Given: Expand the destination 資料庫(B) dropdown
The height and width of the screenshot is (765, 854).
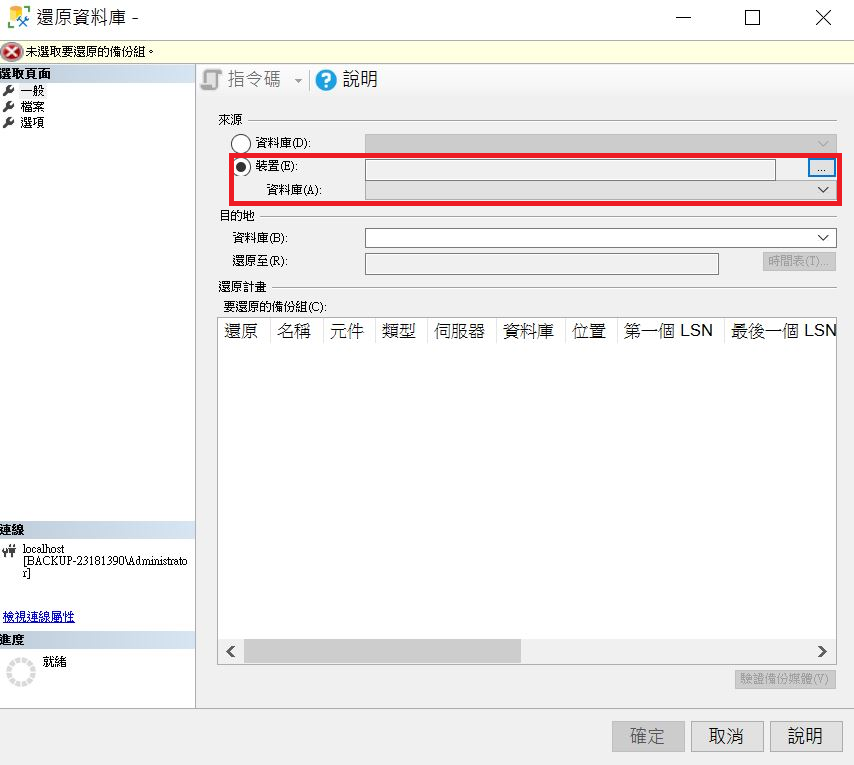Looking at the screenshot, I should coord(823,238).
